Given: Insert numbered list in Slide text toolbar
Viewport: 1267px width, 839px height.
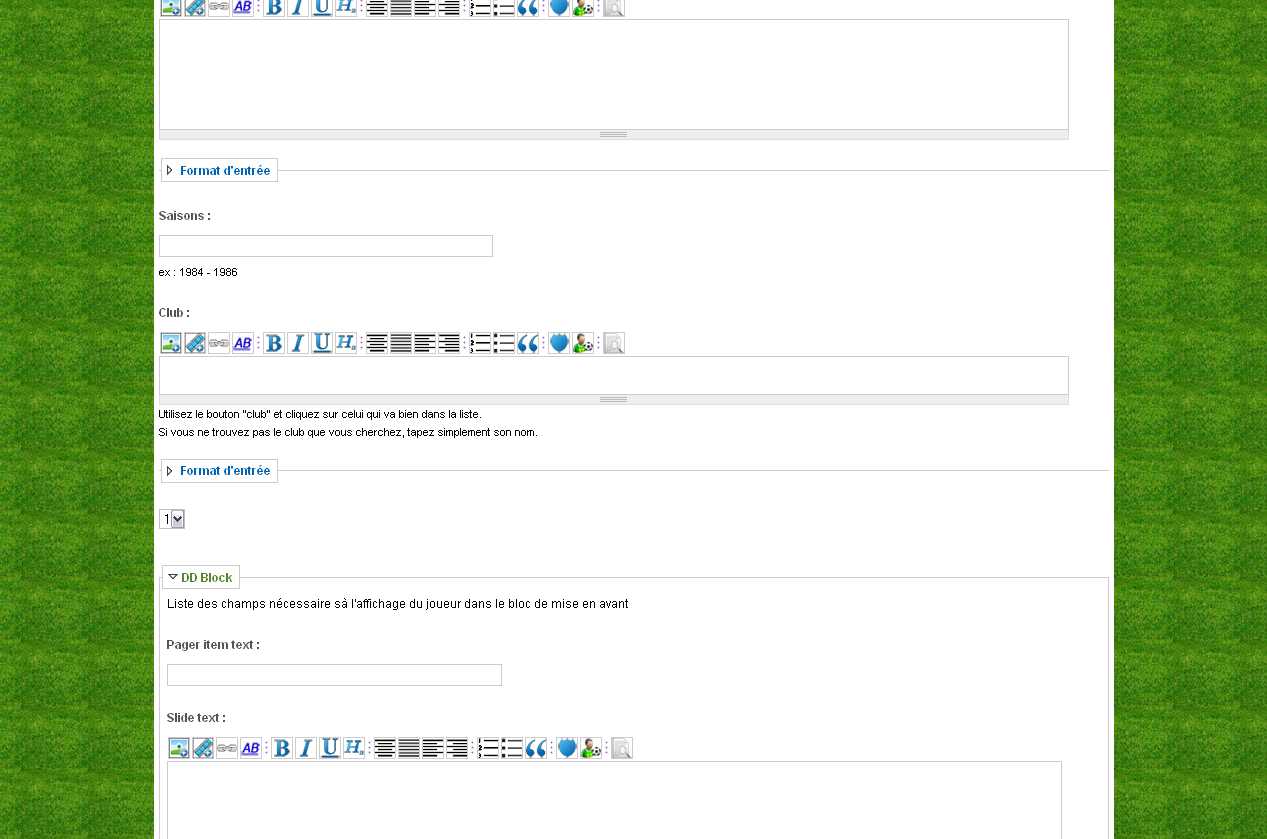Looking at the screenshot, I should tap(488, 748).
